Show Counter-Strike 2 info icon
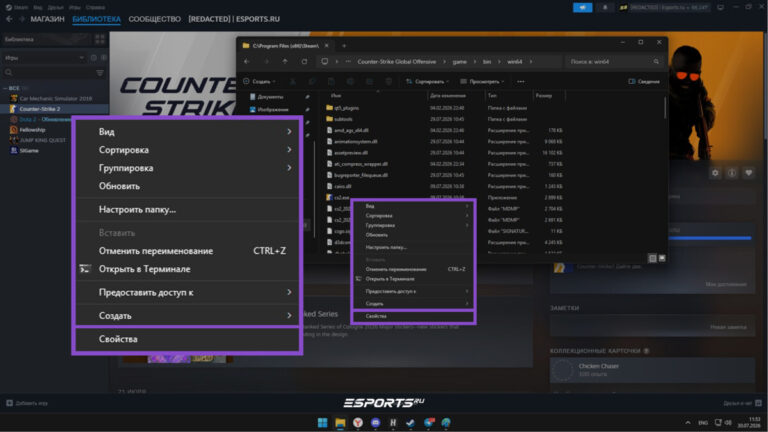Viewport: 768px width, 432px height. (732, 173)
